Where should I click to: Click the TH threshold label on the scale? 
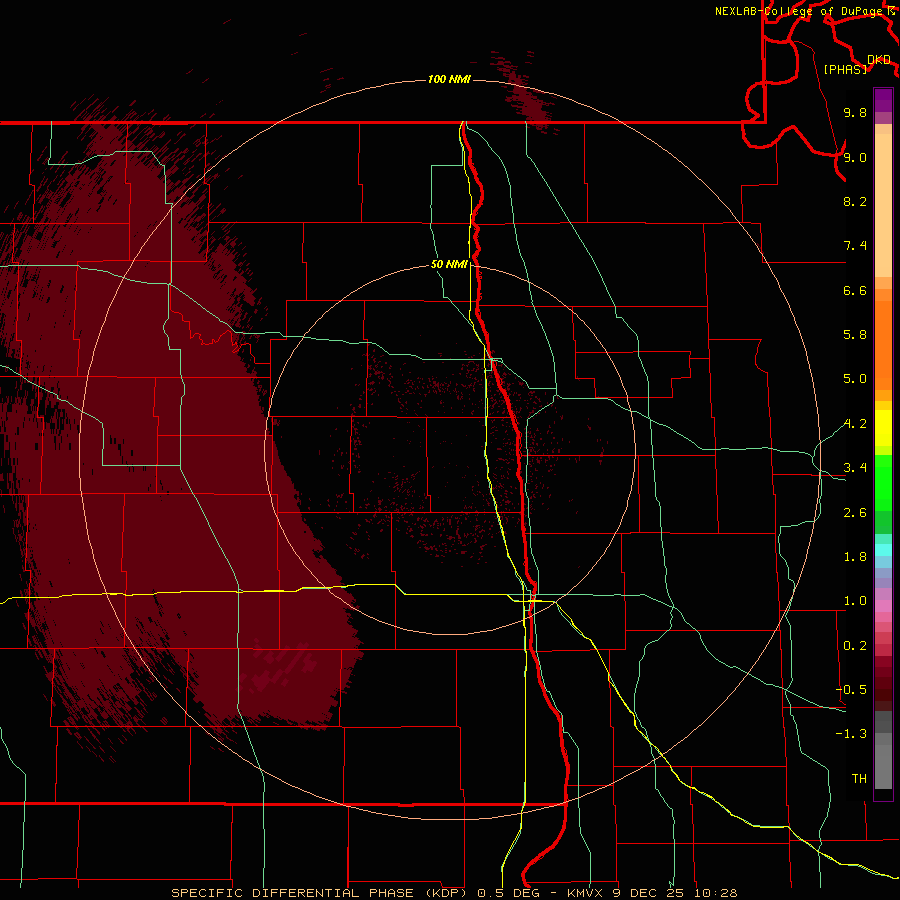pos(859,779)
